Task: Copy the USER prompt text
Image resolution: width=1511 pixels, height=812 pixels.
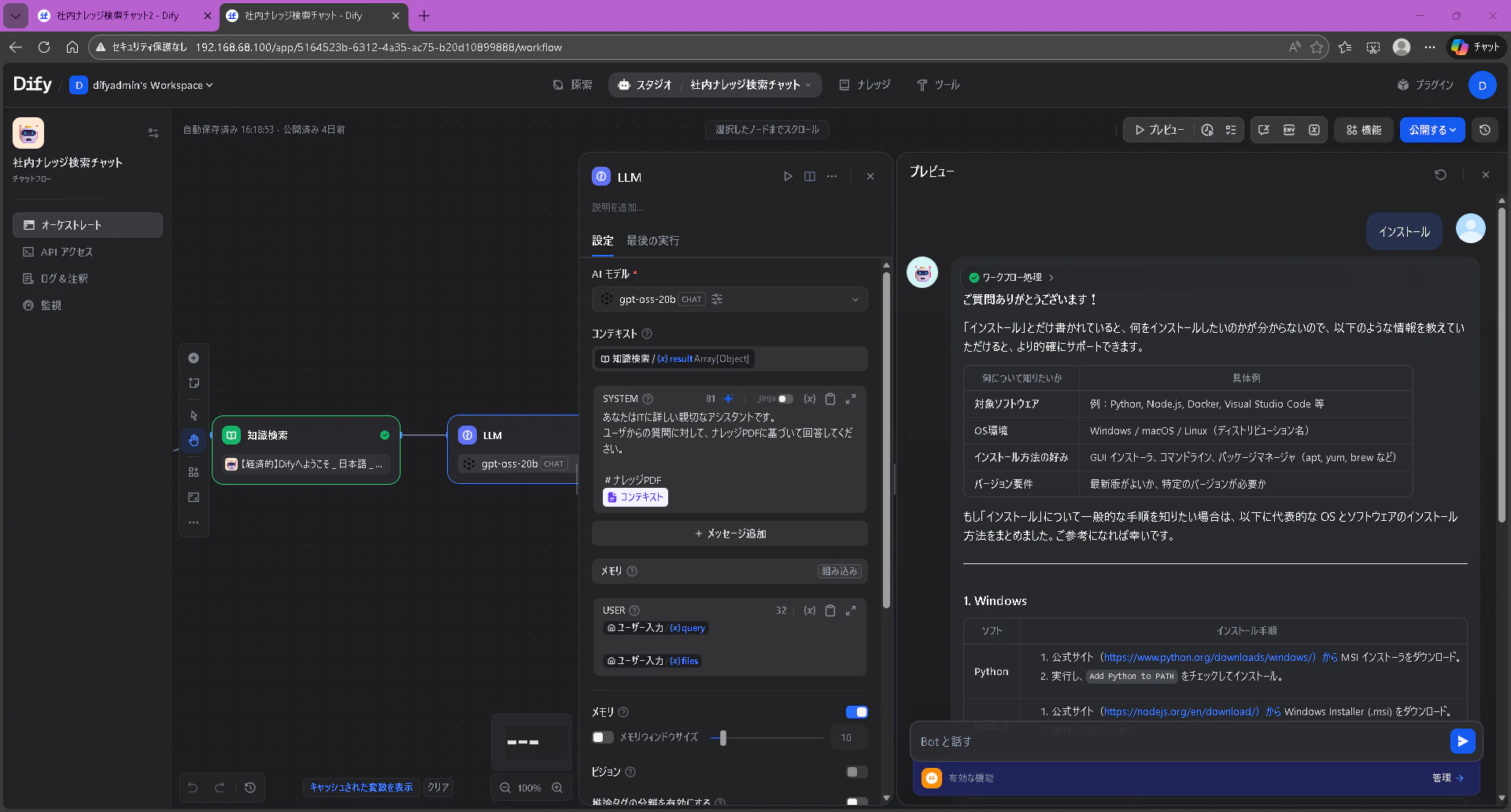Action: coord(830,611)
